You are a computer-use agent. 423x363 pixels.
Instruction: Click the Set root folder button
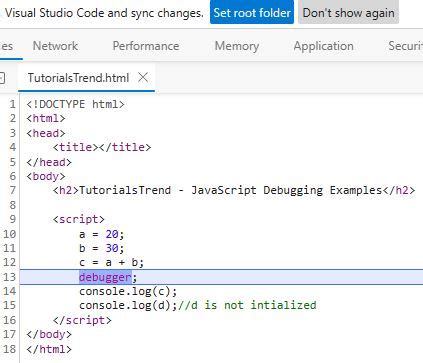point(252,13)
